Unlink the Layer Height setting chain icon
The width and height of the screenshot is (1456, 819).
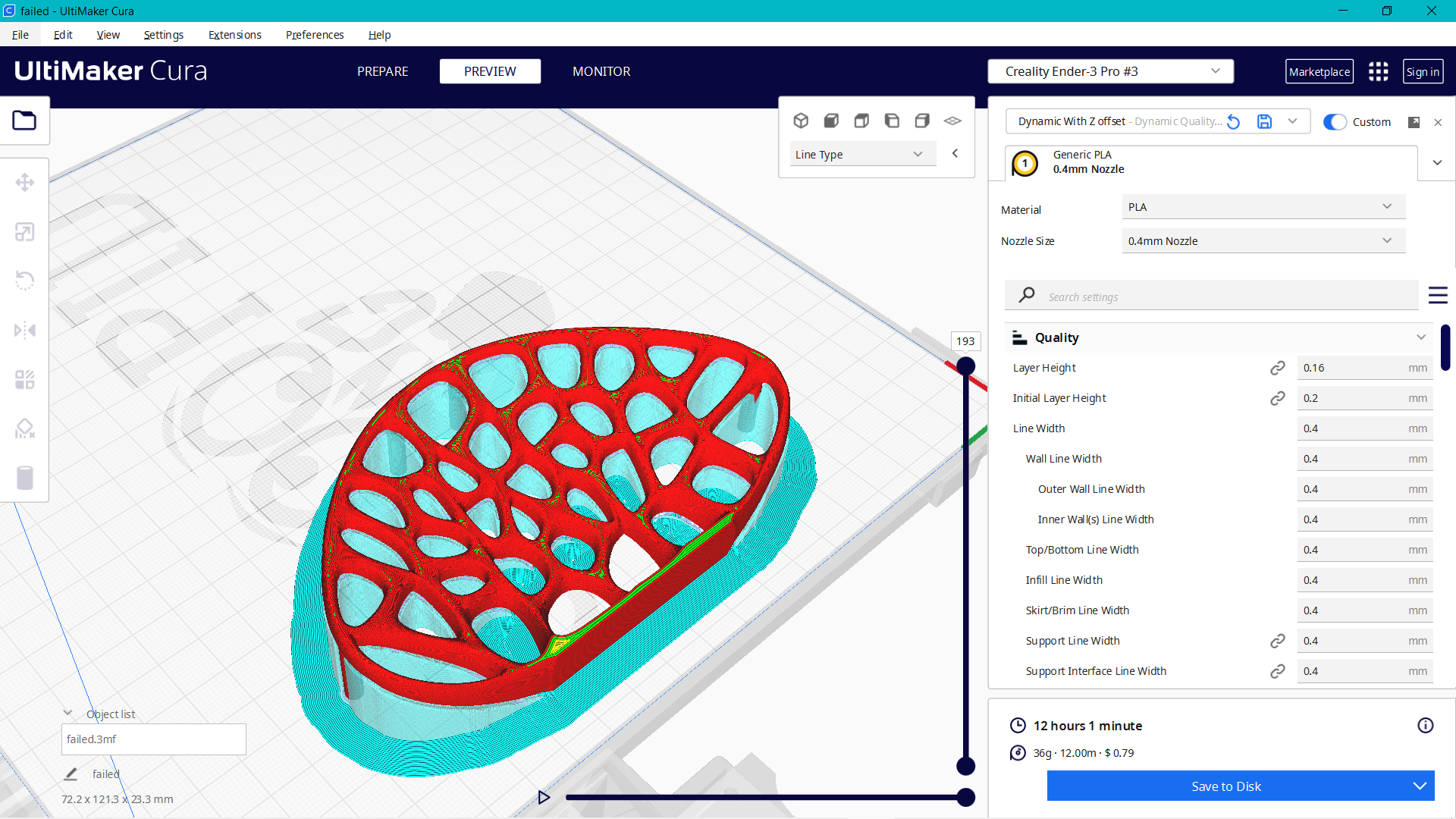point(1278,368)
